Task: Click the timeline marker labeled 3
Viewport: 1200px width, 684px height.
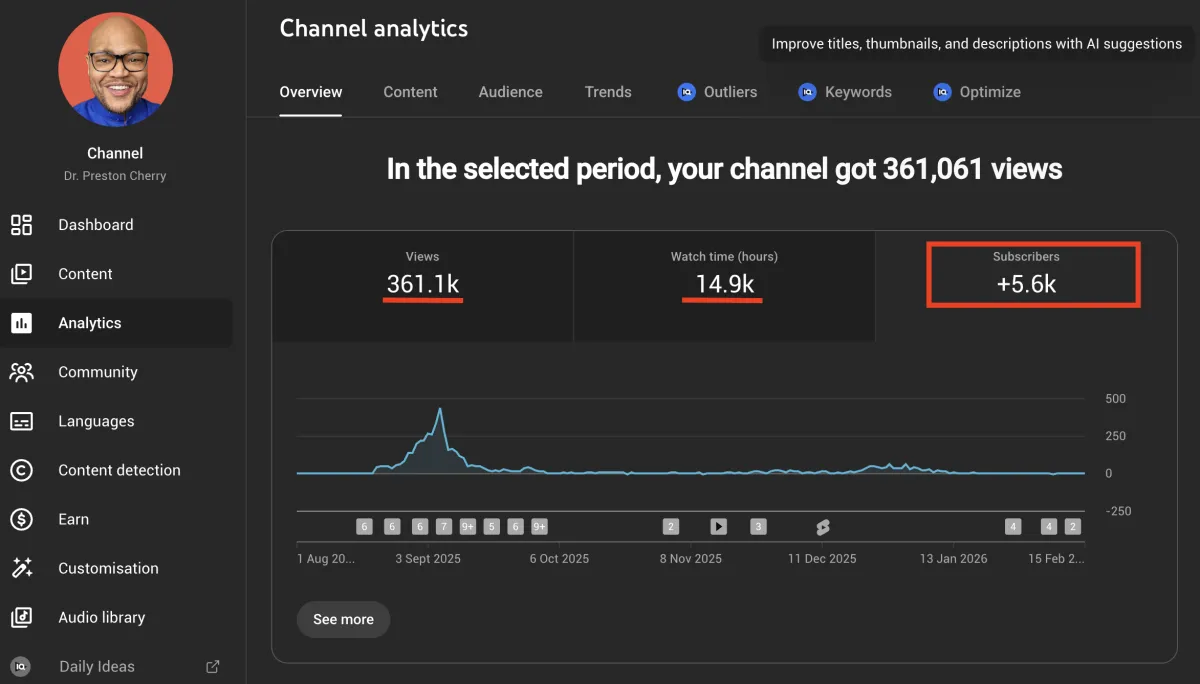Action: pos(758,526)
